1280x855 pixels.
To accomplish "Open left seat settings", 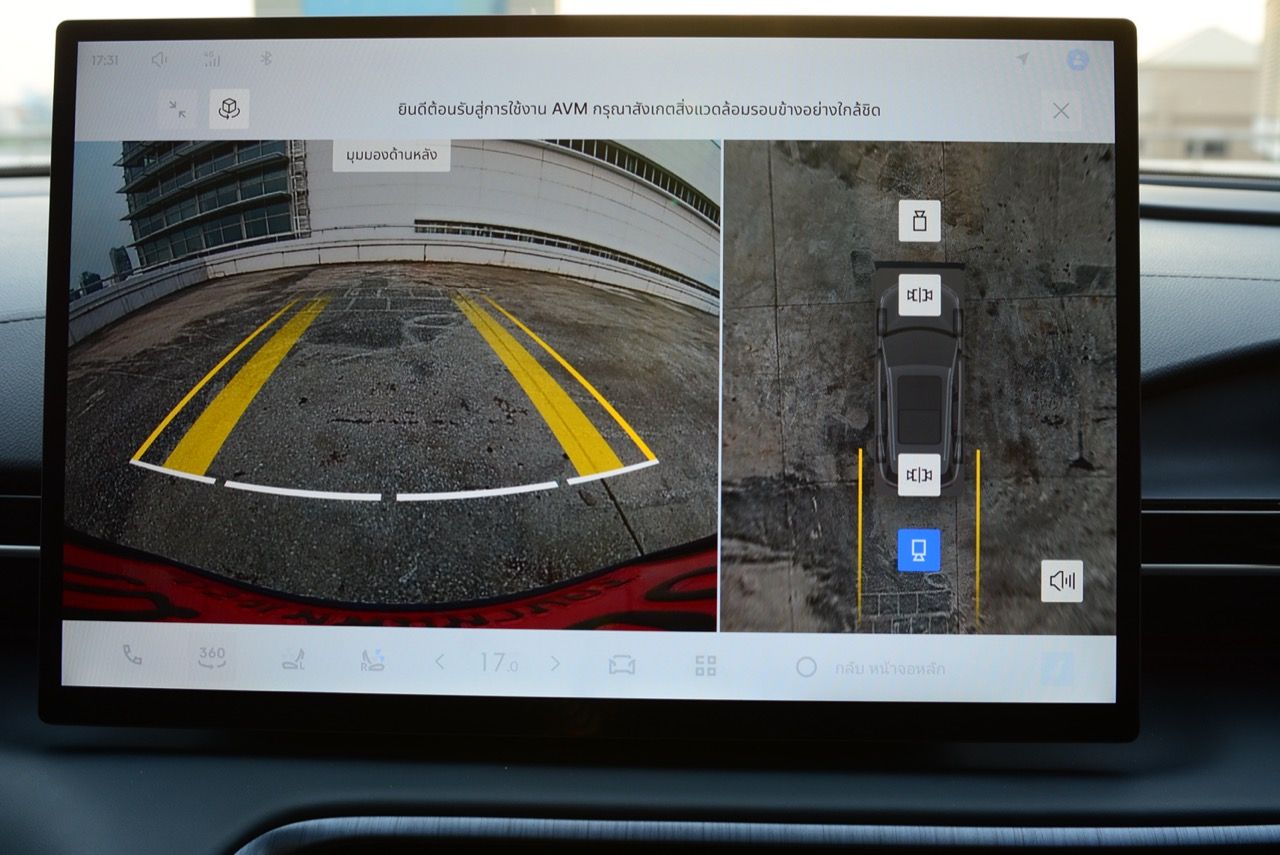I will [x=293, y=660].
